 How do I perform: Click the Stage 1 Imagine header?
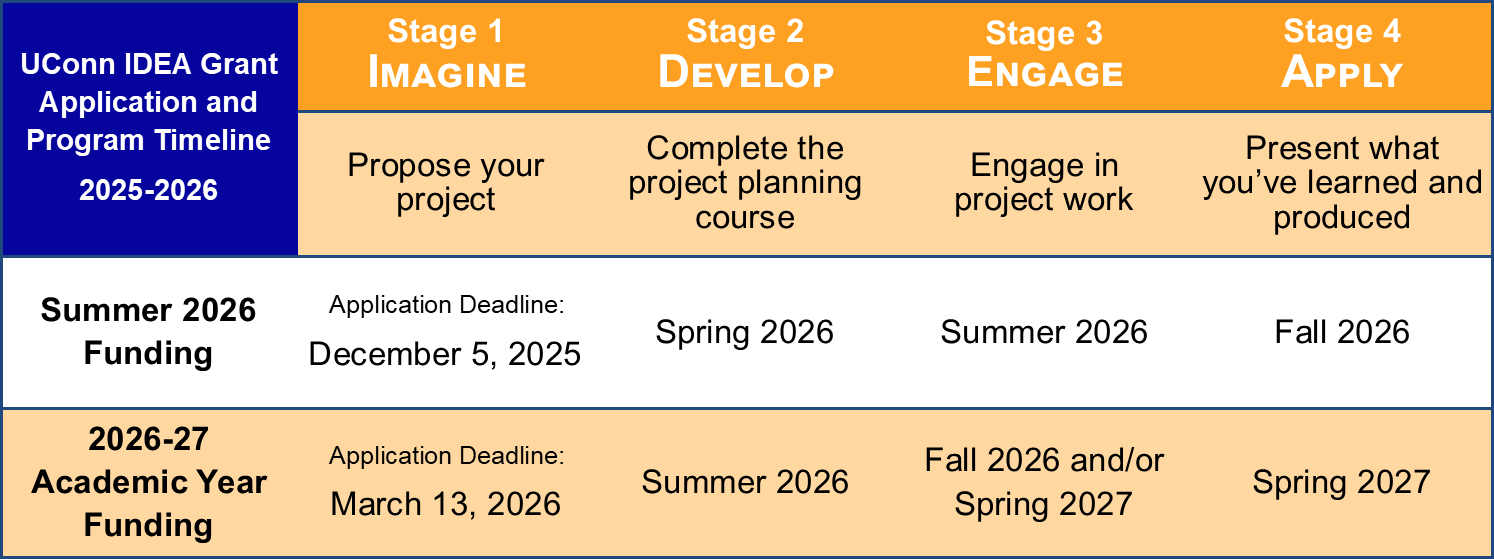tap(447, 55)
